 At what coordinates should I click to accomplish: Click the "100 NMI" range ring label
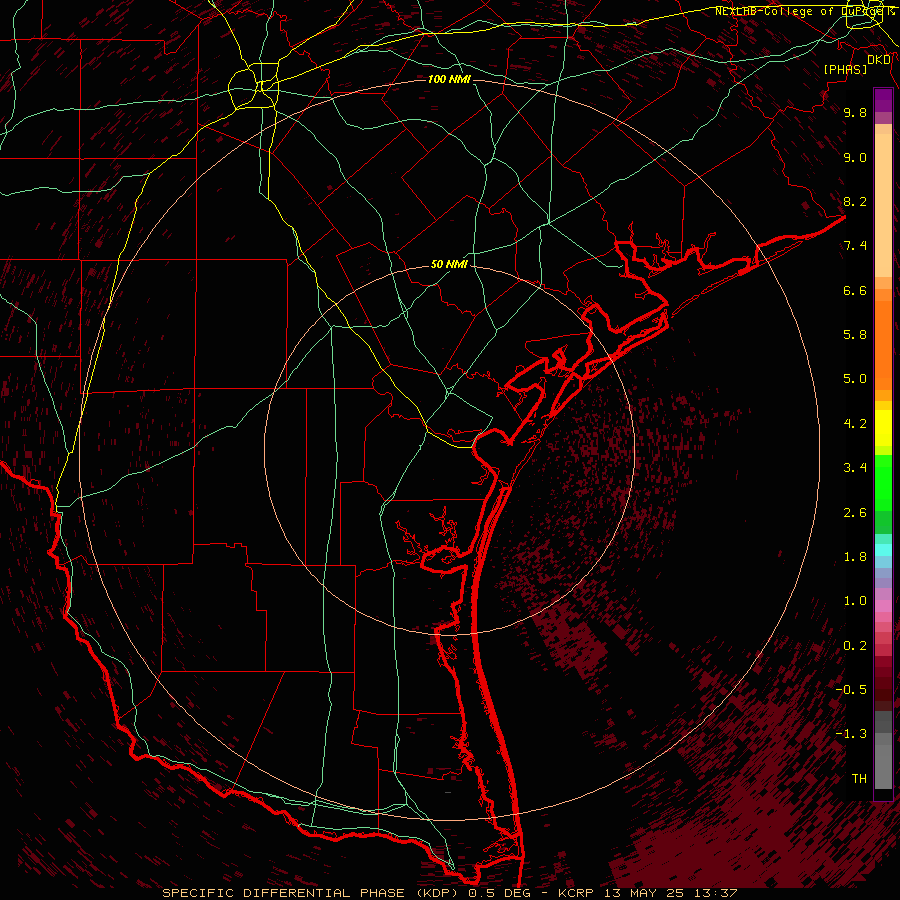[x=449, y=79]
